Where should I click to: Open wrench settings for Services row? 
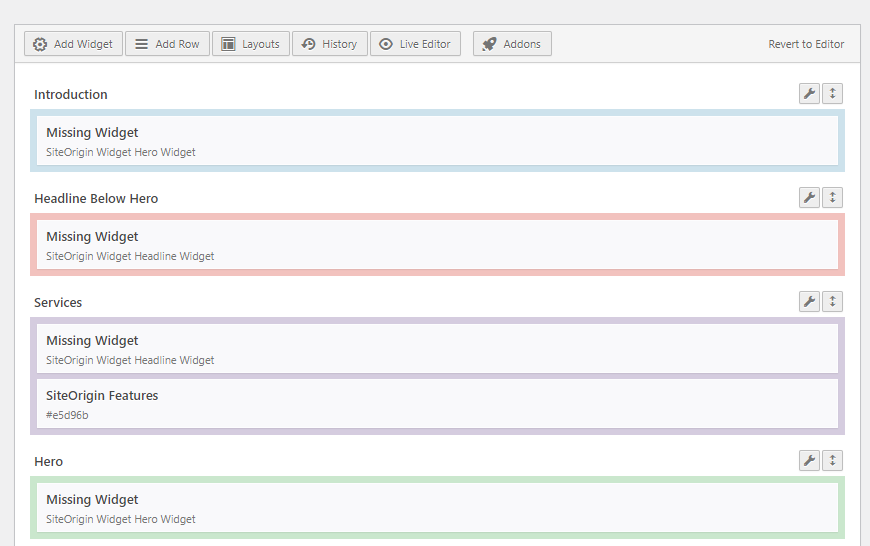810,301
